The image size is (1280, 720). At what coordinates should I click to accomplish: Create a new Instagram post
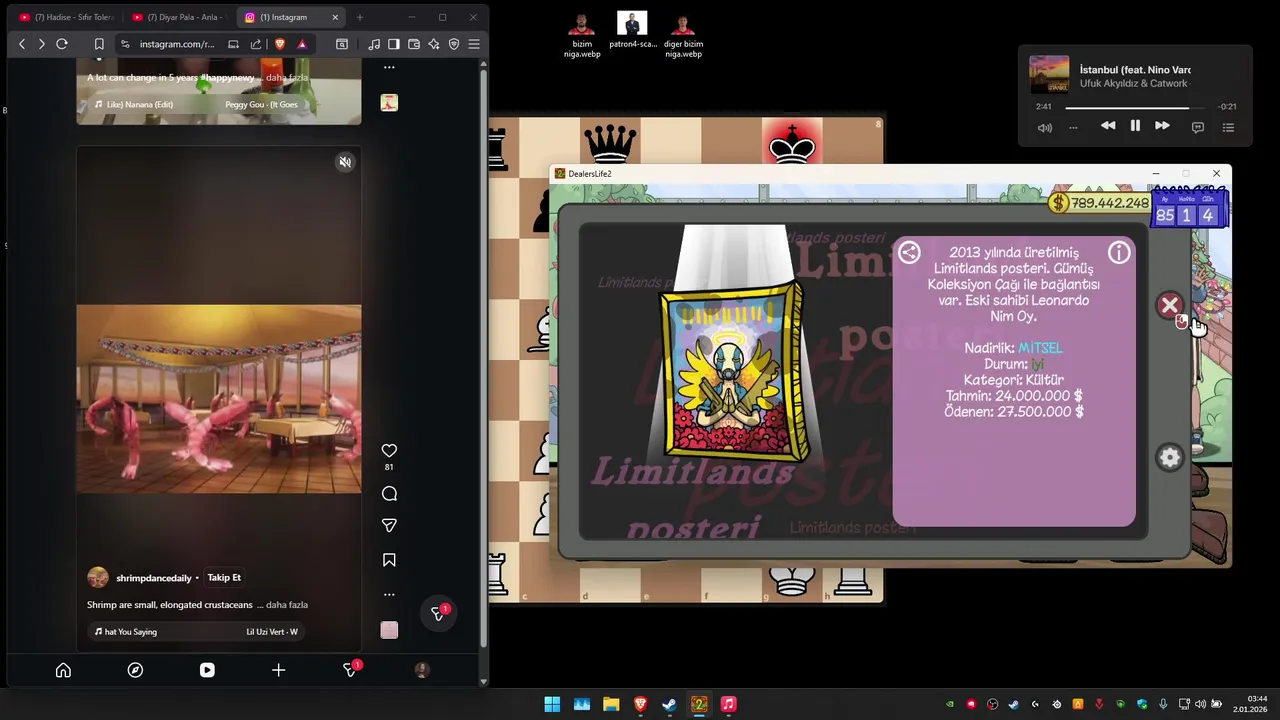click(278, 670)
